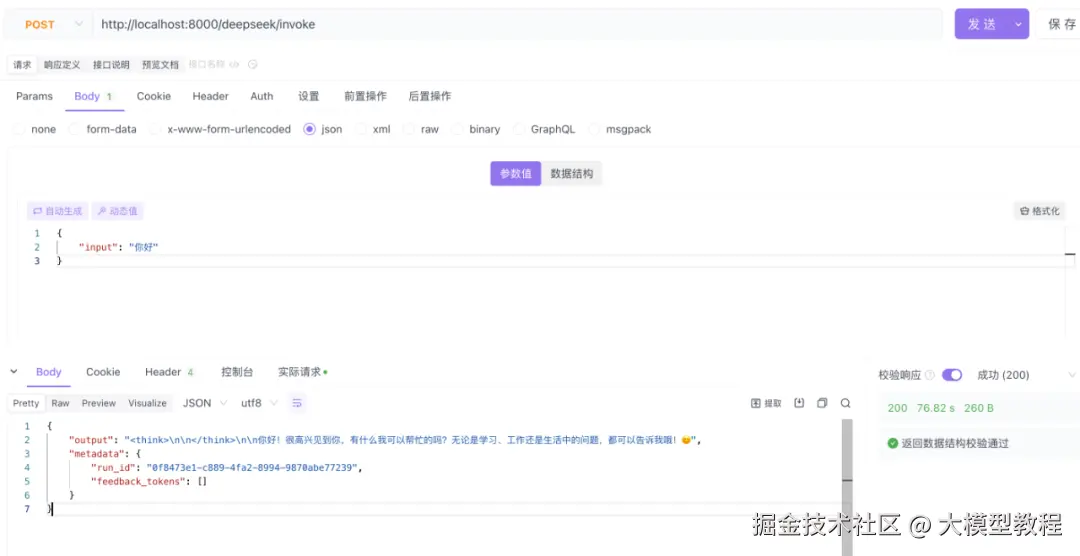The image size is (1080, 556).
Task: Download the response with the save icon
Action: (799, 403)
